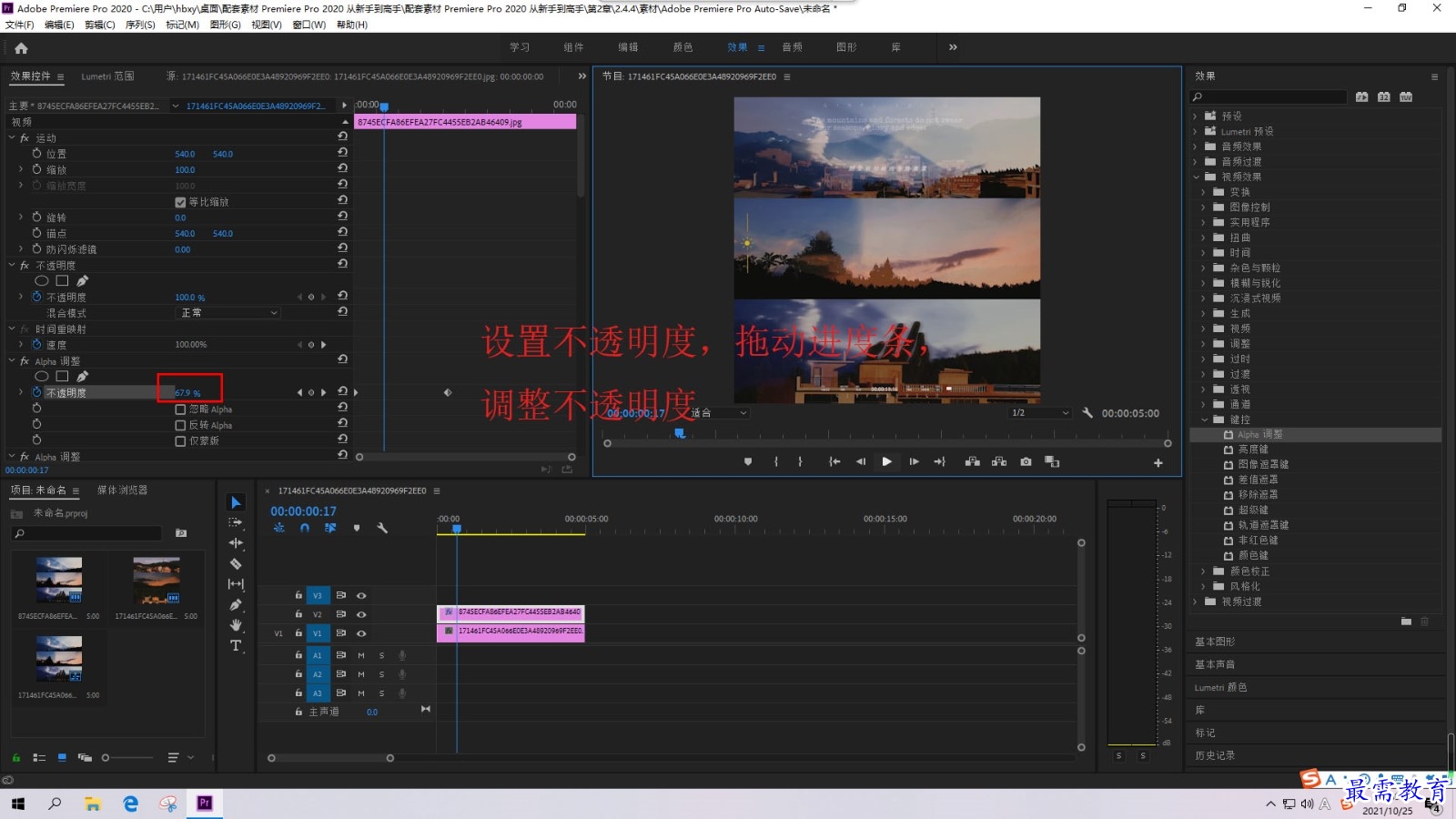Image resolution: width=1456 pixels, height=819 pixels.
Task: Open button editor plus icon
Action: pyautogui.click(x=1158, y=462)
